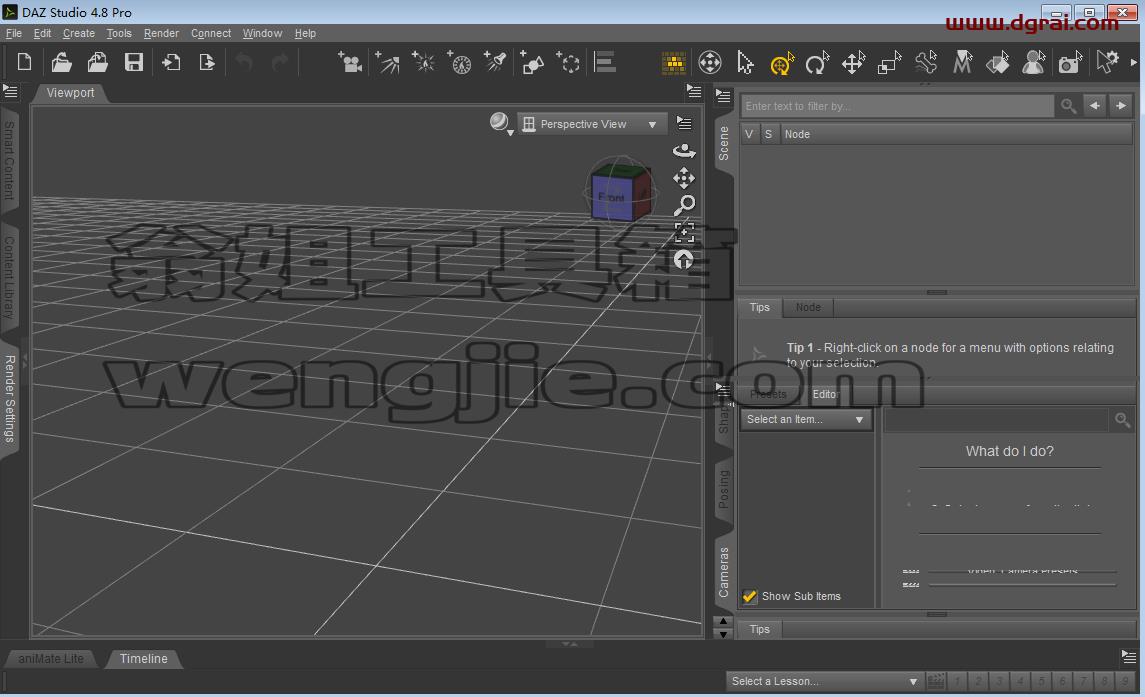Click the viewport Pan control
Image resolution: width=1145 pixels, height=697 pixels.
click(683, 178)
